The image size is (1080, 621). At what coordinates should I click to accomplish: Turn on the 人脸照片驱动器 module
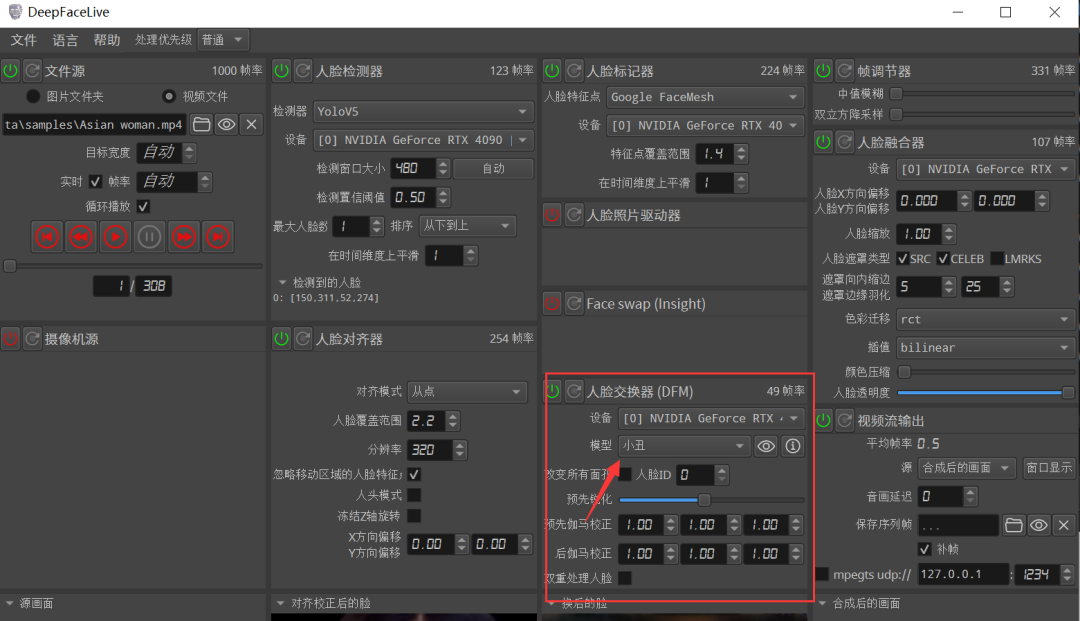pos(552,215)
